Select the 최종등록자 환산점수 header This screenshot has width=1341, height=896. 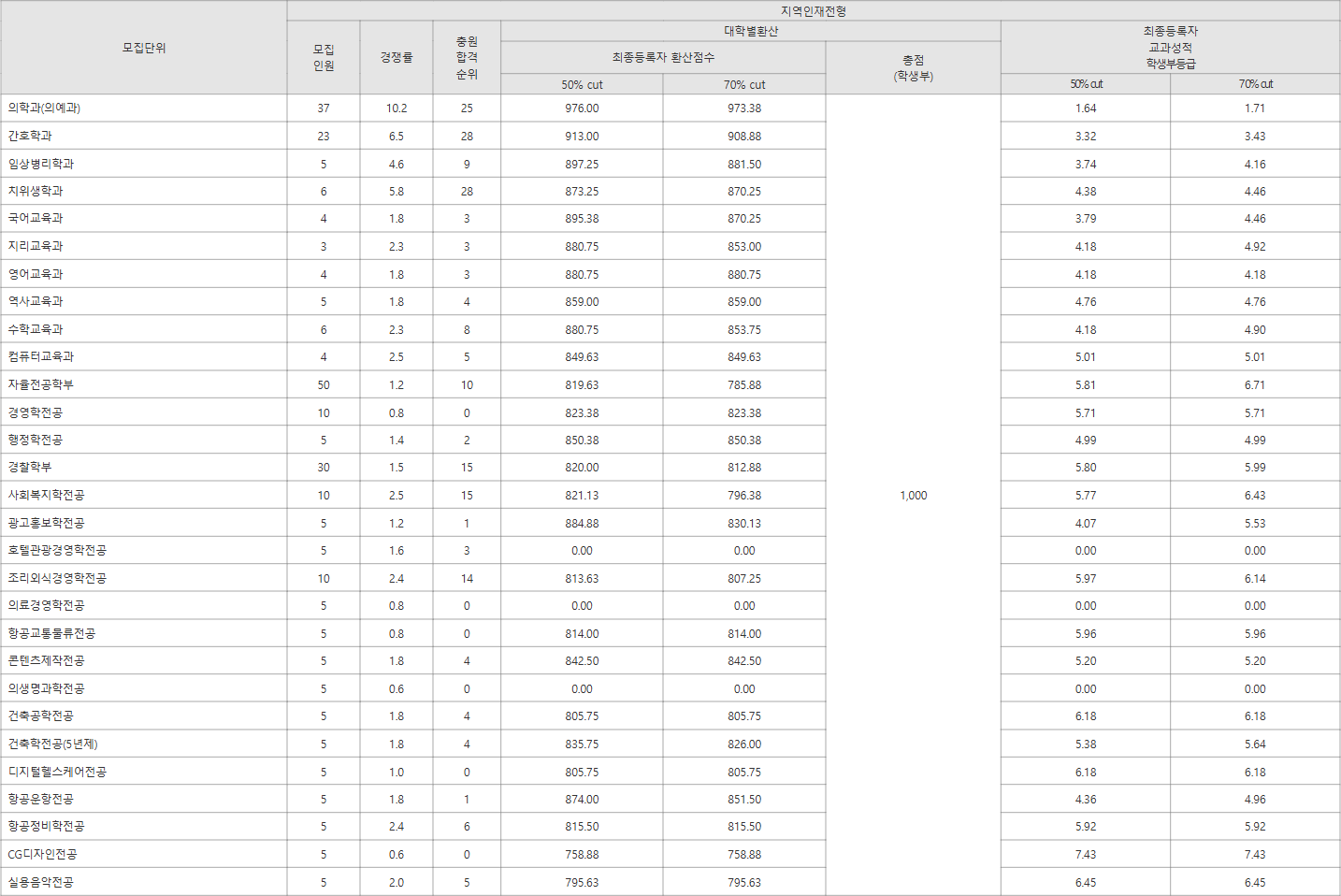663,56
